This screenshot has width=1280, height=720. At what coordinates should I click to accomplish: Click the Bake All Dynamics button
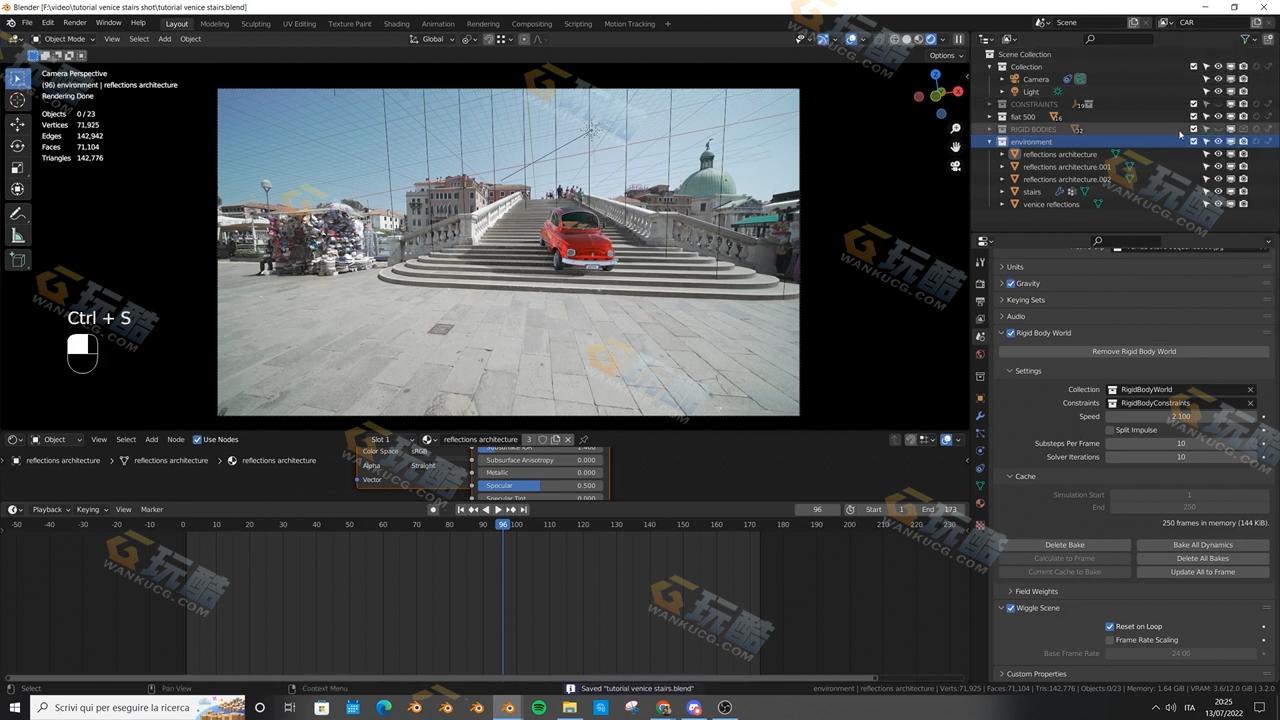pyautogui.click(x=1202, y=545)
